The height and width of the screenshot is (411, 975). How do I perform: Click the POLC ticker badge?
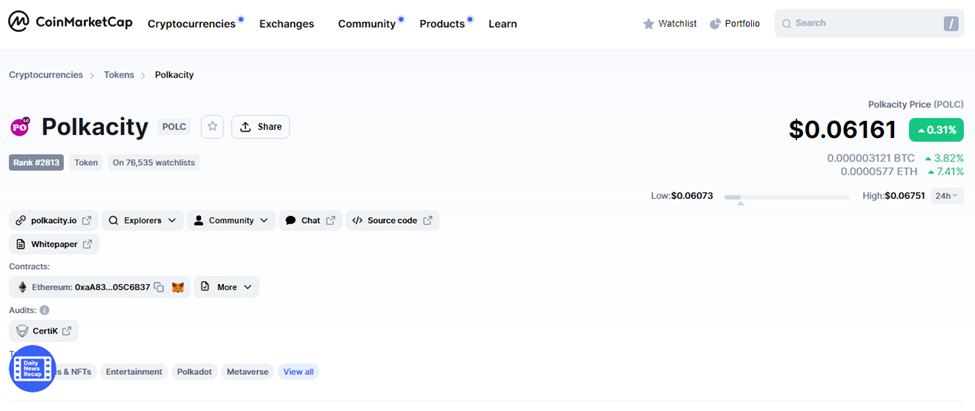coord(172,127)
